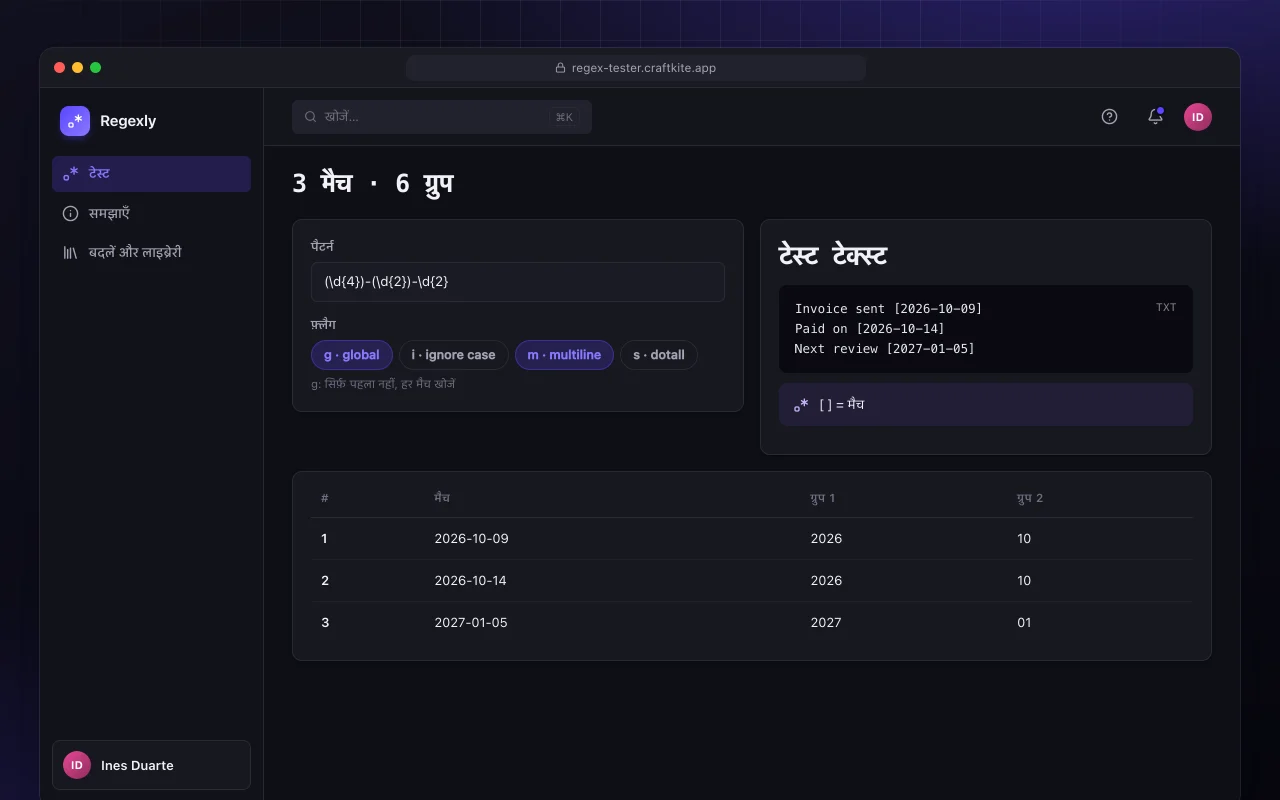Open बदलें और लाइब्रेरी sidebar item
The width and height of the screenshot is (1280, 800).
[151, 253]
